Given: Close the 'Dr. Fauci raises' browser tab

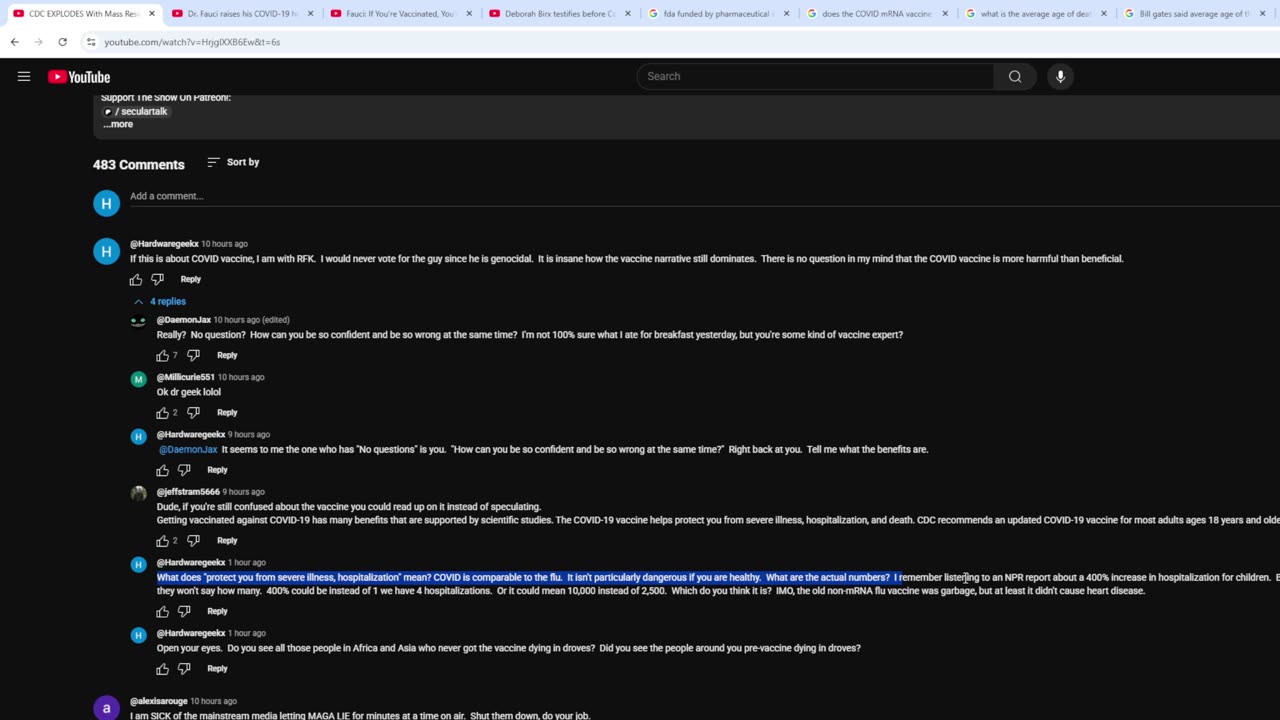Looking at the screenshot, I should point(311,14).
